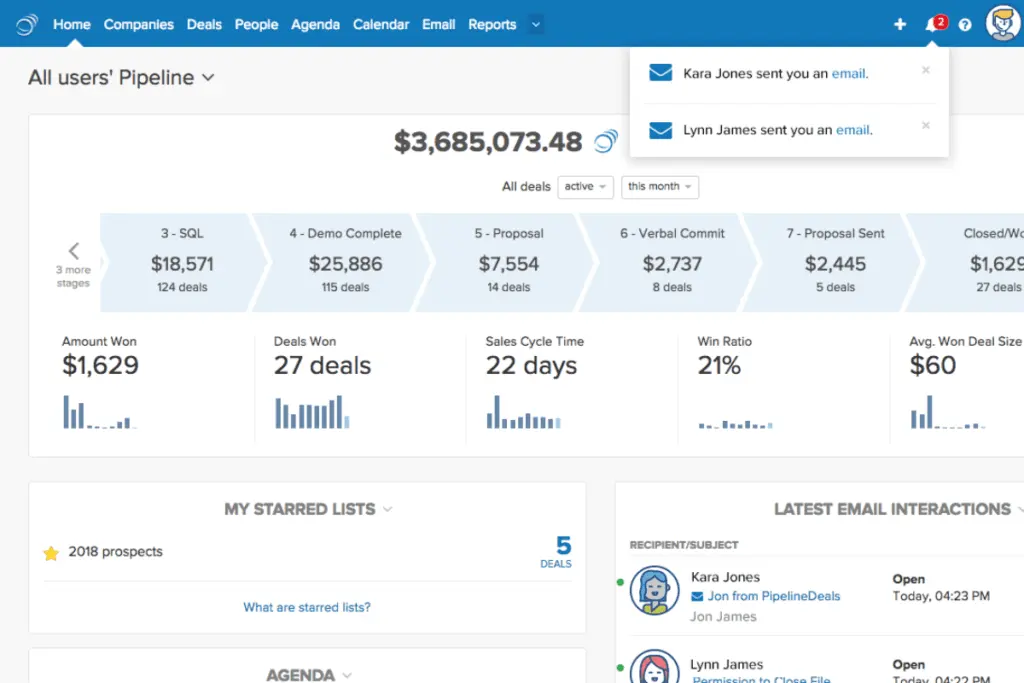Click the 27 deals Deals Won value
This screenshot has width=1024, height=683.
coord(323,366)
